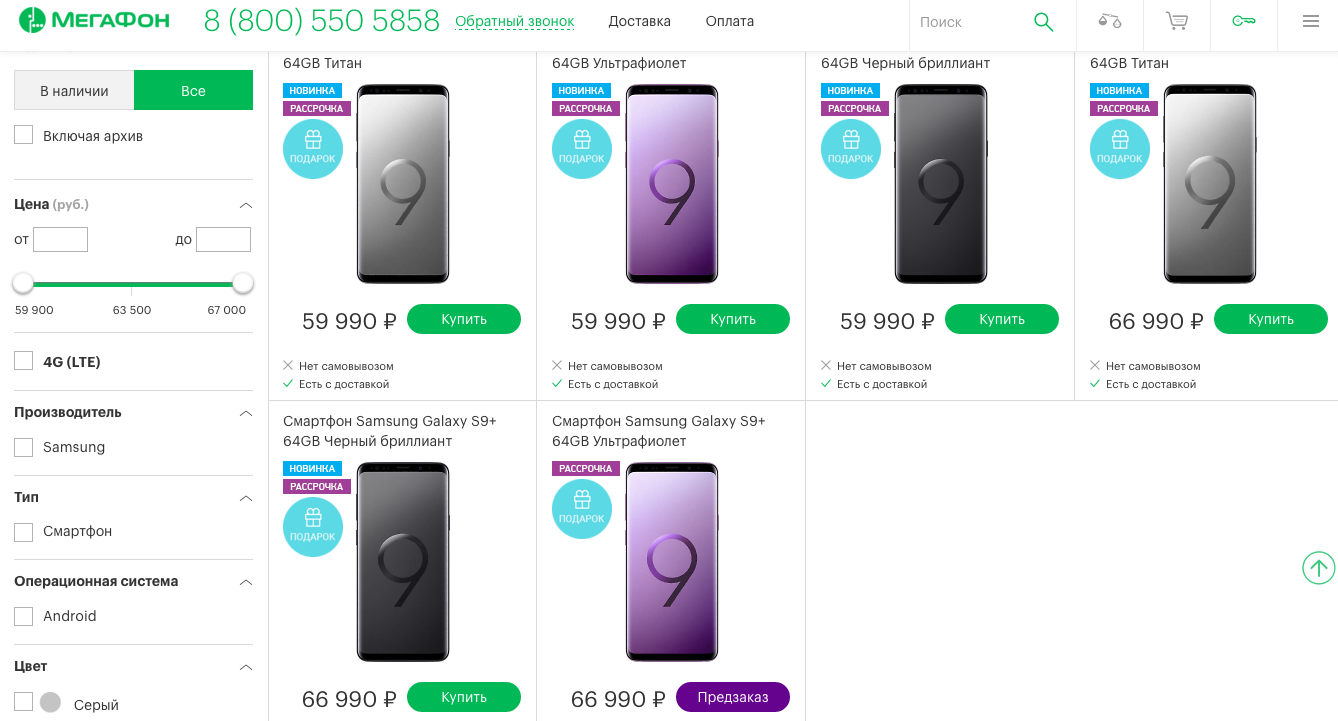Tick the Samsung manufacturer checkbox
This screenshot has width=1338, height=721.
click(24, 447)
